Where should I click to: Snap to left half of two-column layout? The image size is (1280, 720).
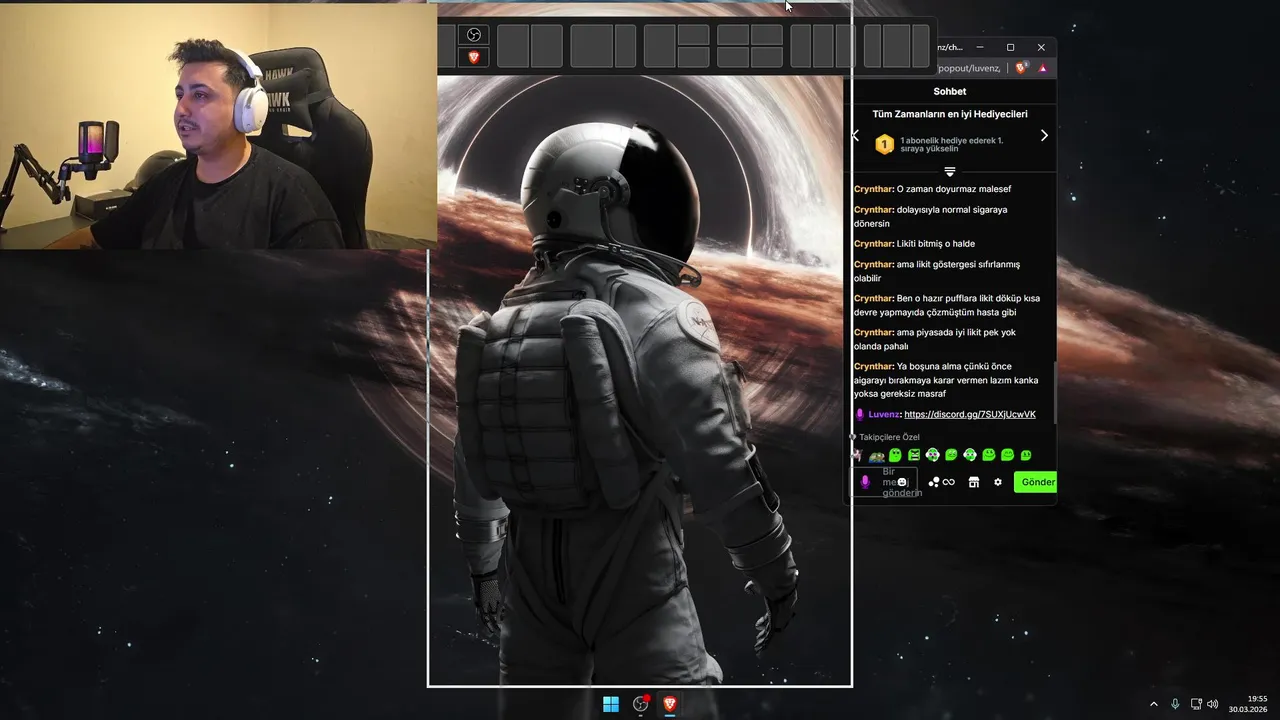coord(512,46)
